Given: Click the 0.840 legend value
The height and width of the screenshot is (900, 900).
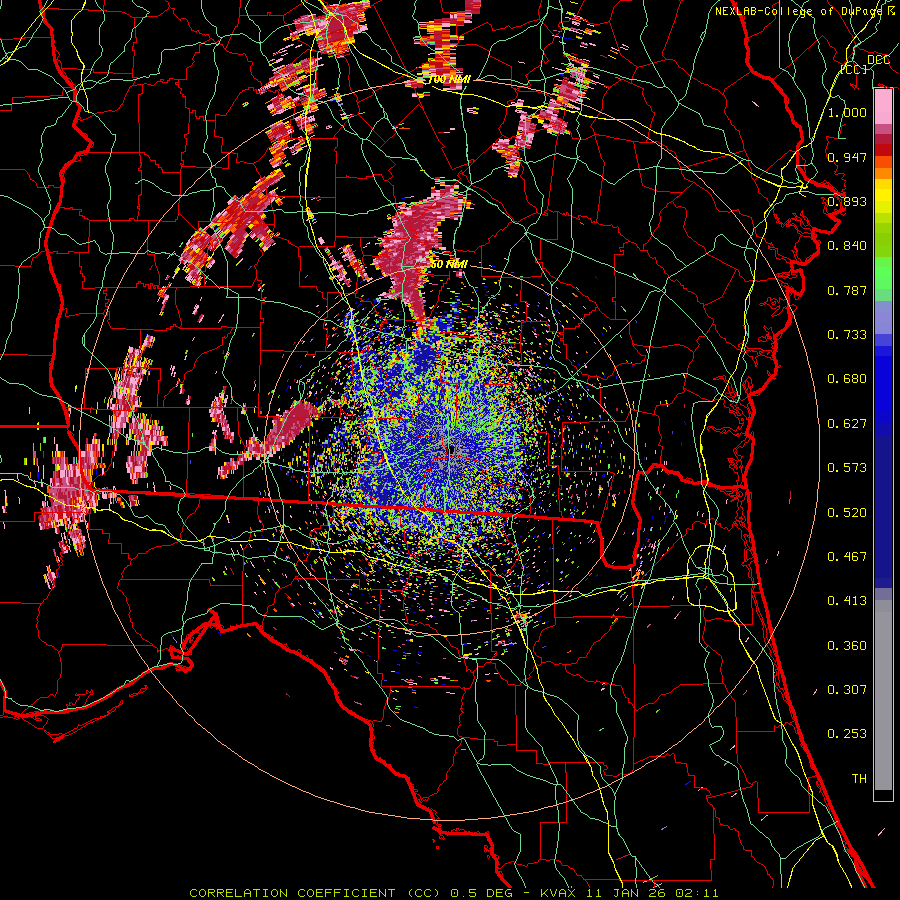Looking at the screenshot, I should (847, 246).
